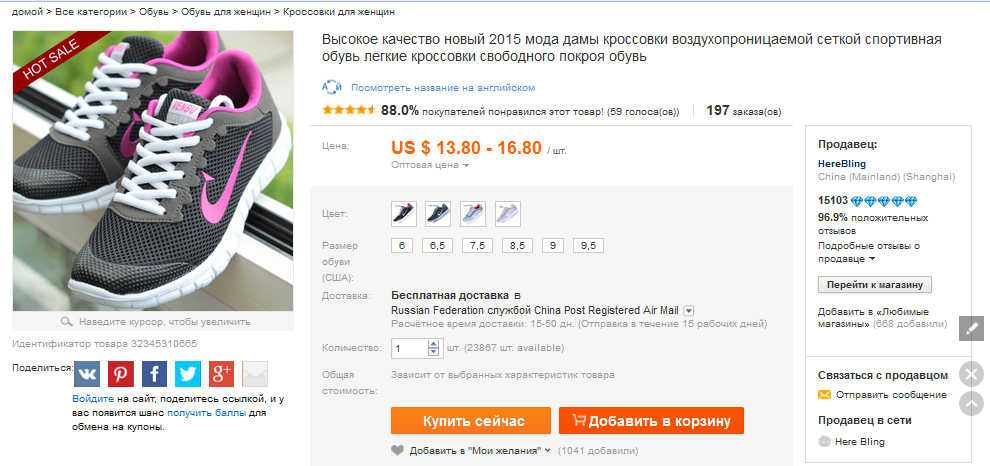This screenshot has width=990, height=466.
Task: Select shoe size 6
Action: tap(402, 246)
